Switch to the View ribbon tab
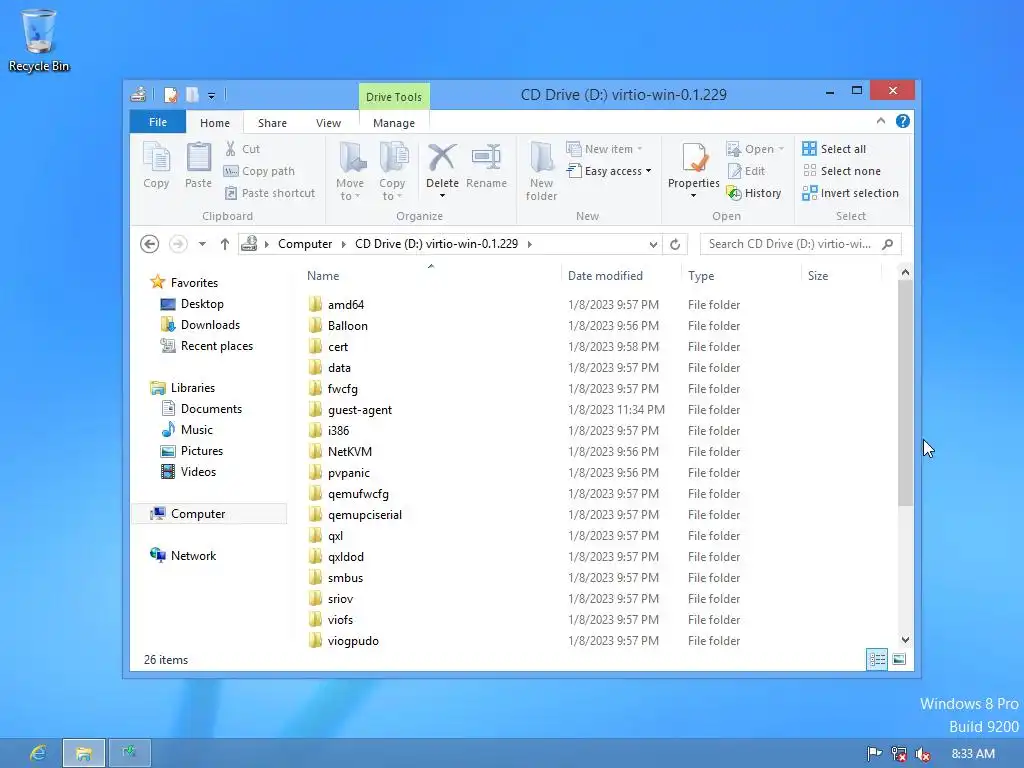 [x=328, y=123]
